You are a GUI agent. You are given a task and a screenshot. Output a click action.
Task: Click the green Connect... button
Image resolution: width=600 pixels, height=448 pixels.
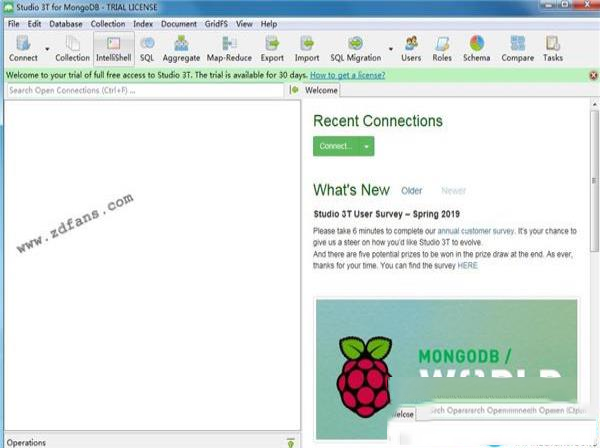click(336, 146)
